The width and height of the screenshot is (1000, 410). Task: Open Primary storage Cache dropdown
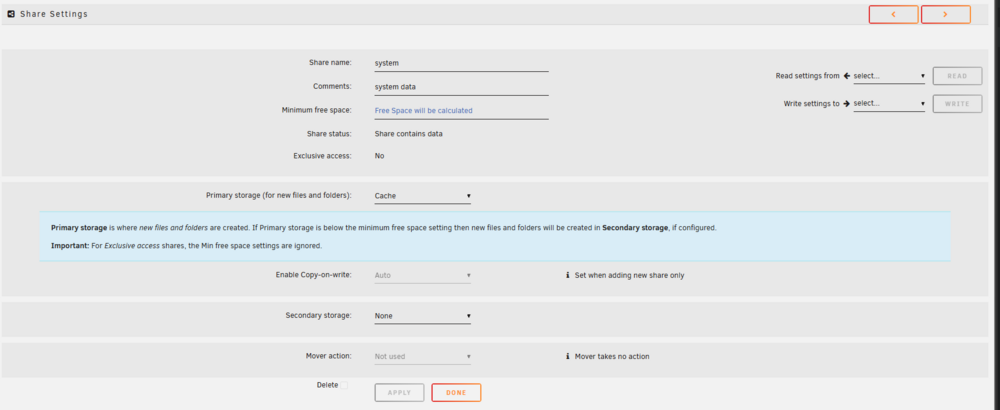[422, 196]
